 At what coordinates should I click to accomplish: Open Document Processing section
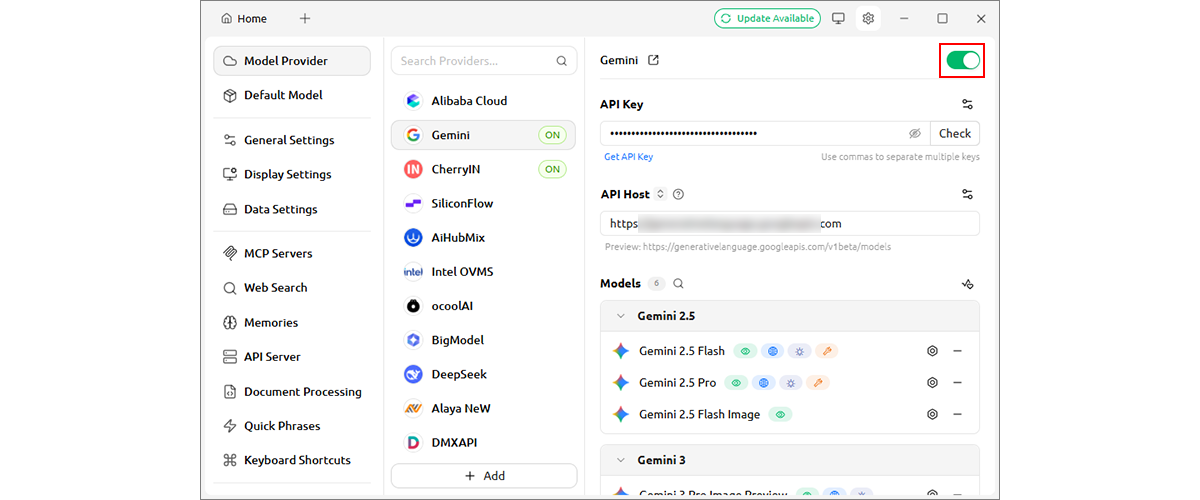292,392
